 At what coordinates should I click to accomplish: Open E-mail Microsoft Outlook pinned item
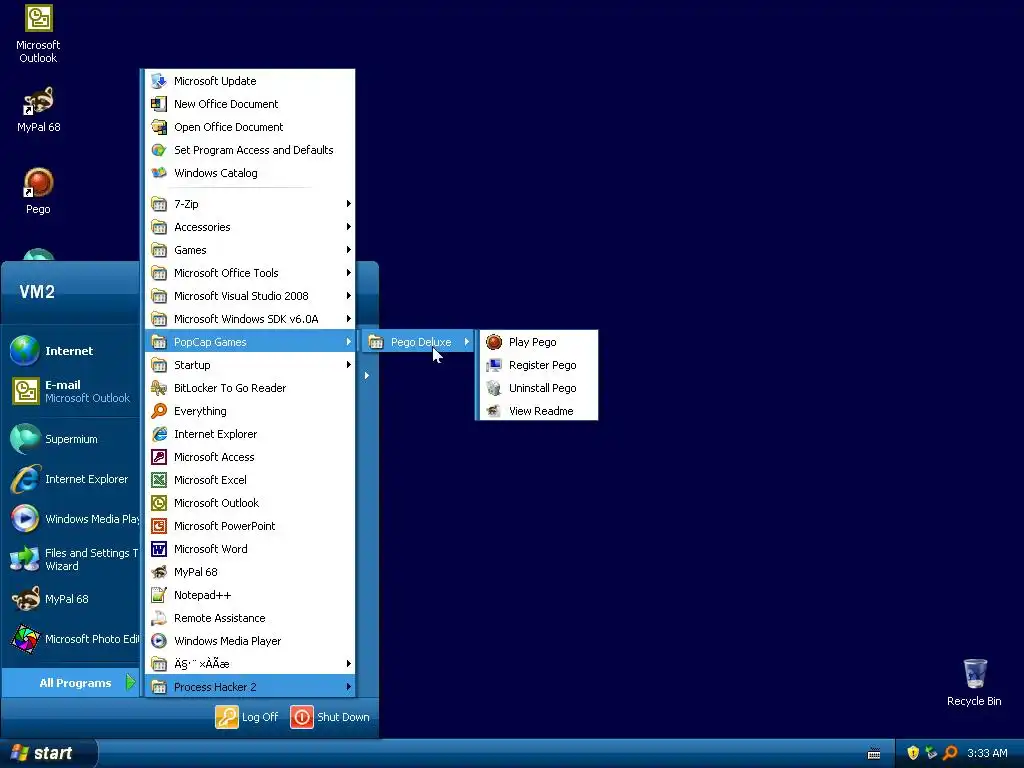point(71,391)
